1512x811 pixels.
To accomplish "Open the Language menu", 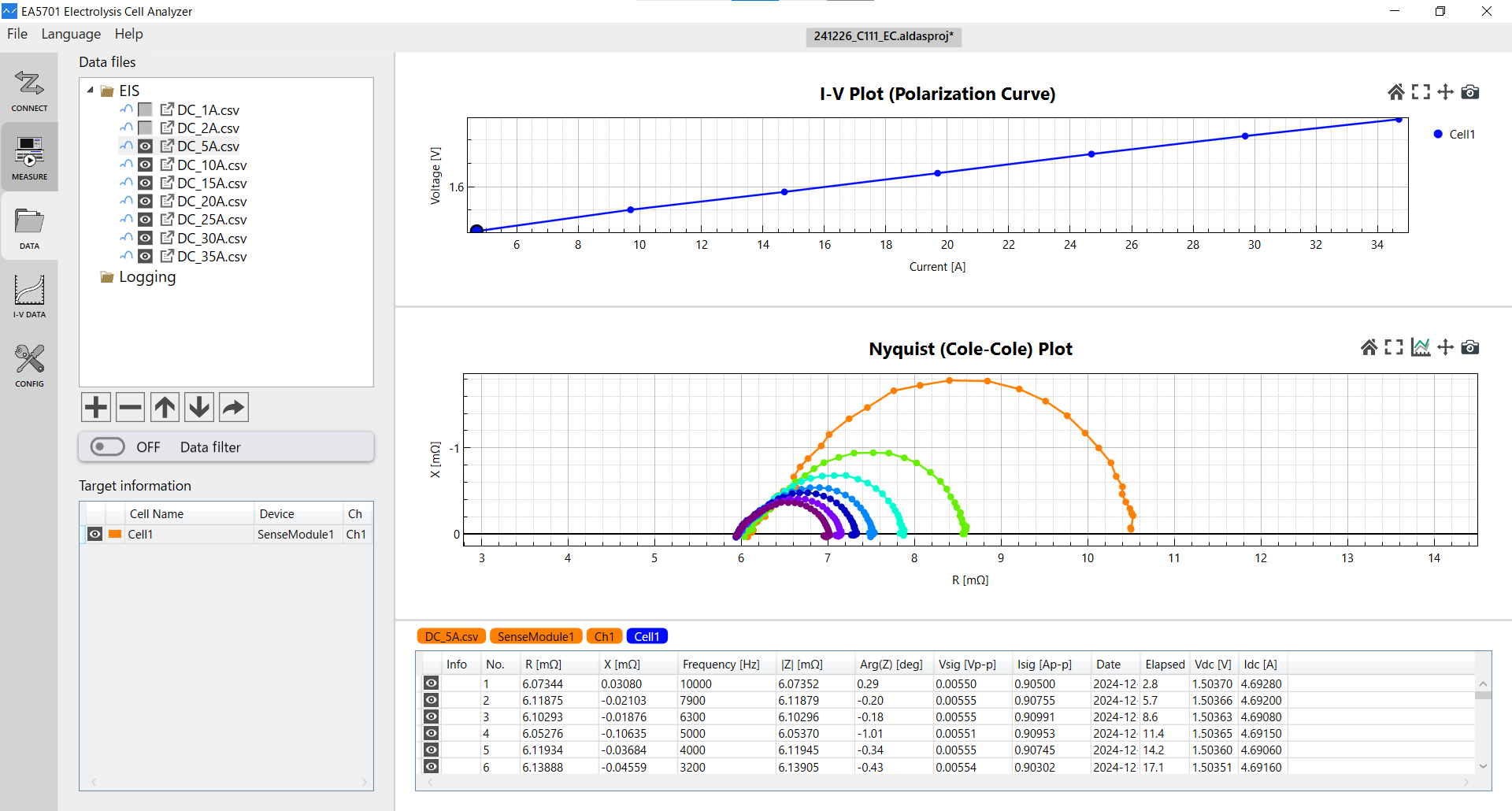I will click(71, 34).
